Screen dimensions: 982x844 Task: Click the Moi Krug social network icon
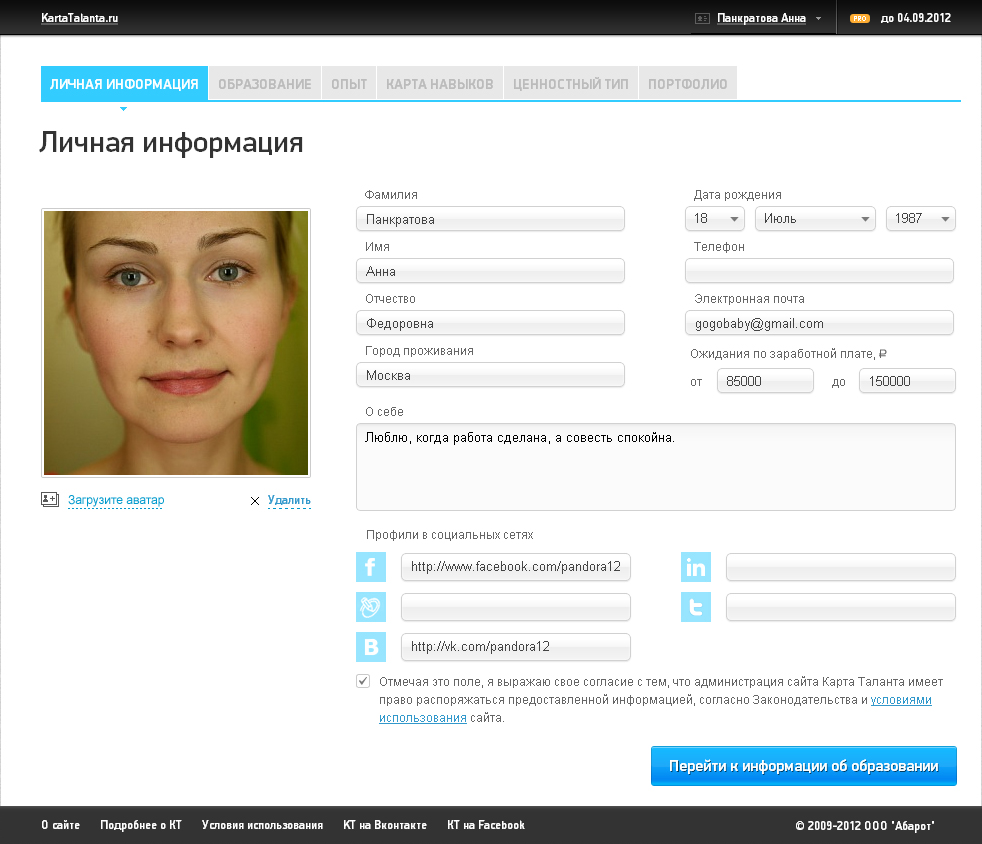[371, 607]
